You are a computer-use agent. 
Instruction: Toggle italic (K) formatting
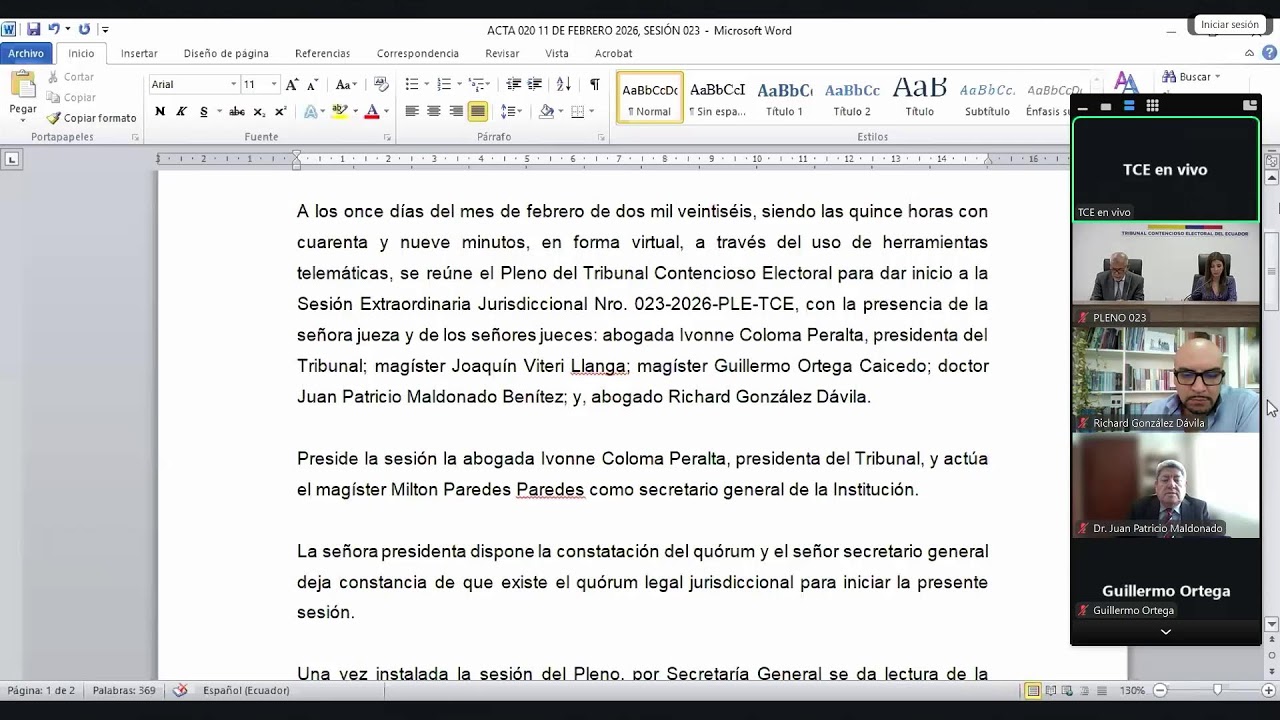(181, 112)
